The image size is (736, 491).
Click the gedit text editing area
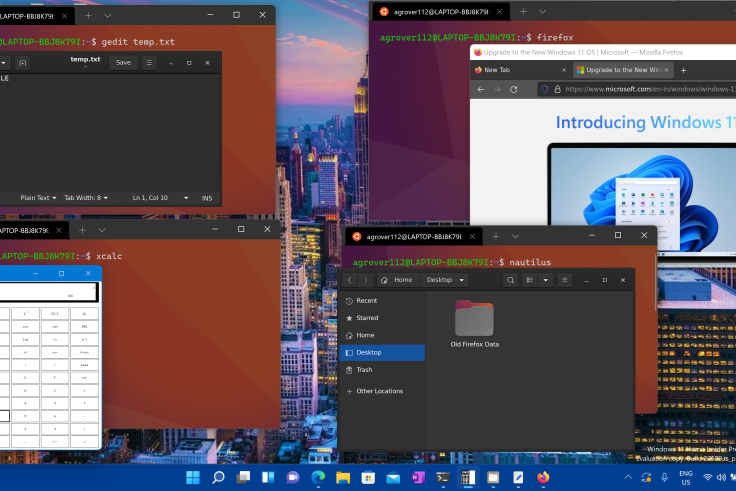(x=110, y=134)
